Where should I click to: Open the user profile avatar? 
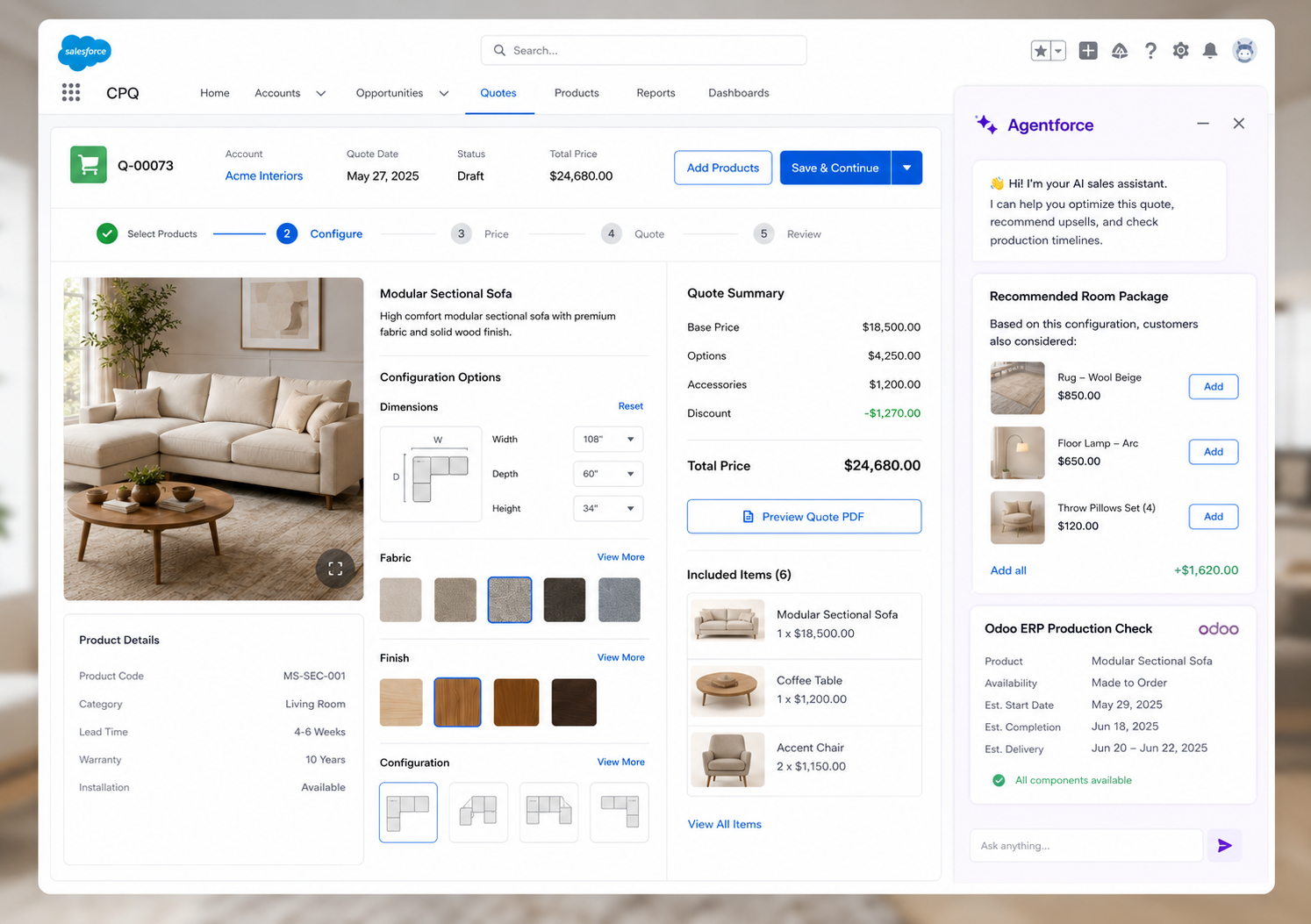coord(1244,51)
